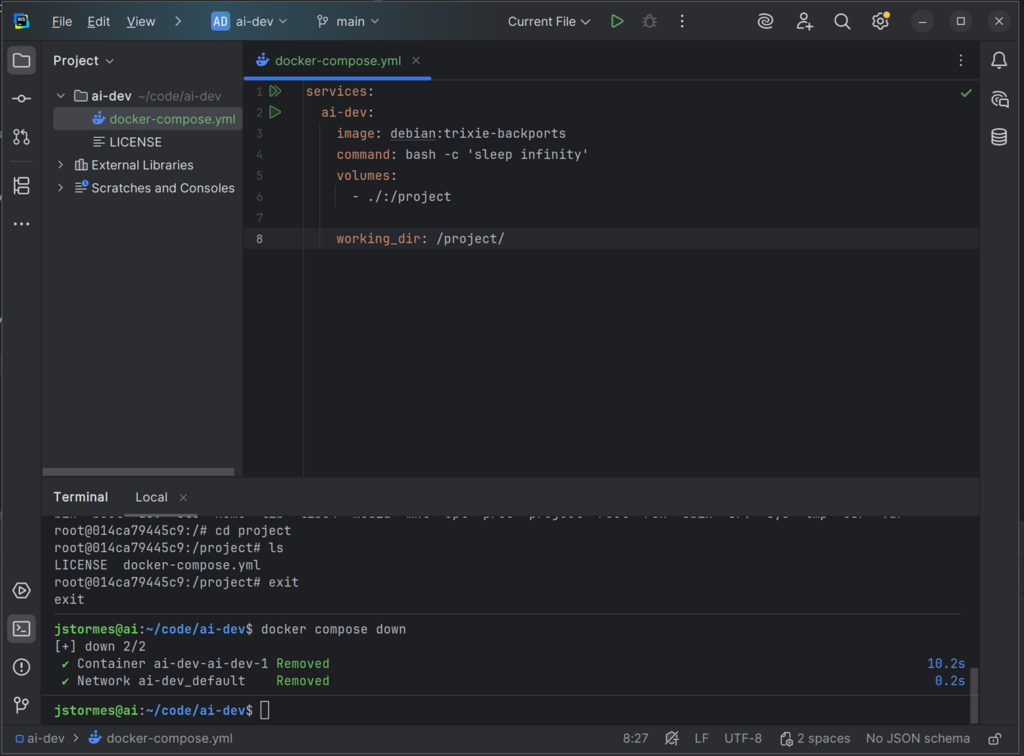The height and width of the screenshot is (756, 1024).
Task: Open the main branch dropdown
Action: click(348, 21)
